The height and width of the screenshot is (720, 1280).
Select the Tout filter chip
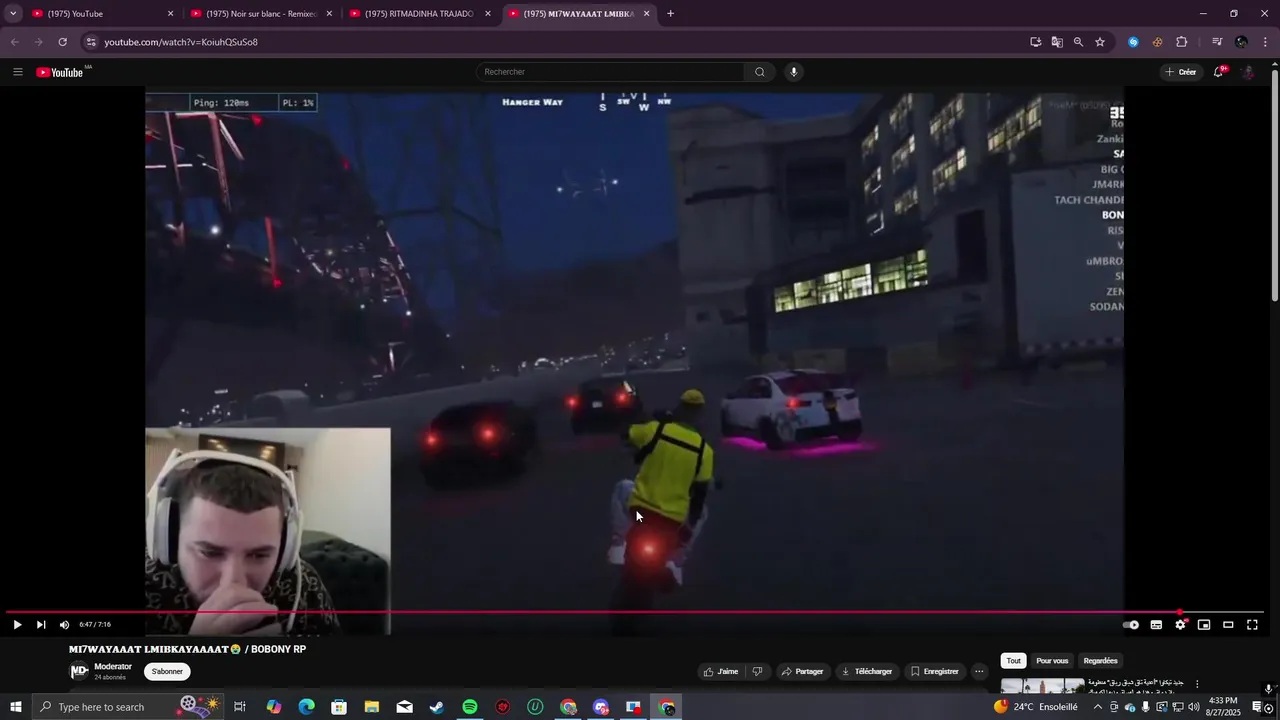[1014, 661]
